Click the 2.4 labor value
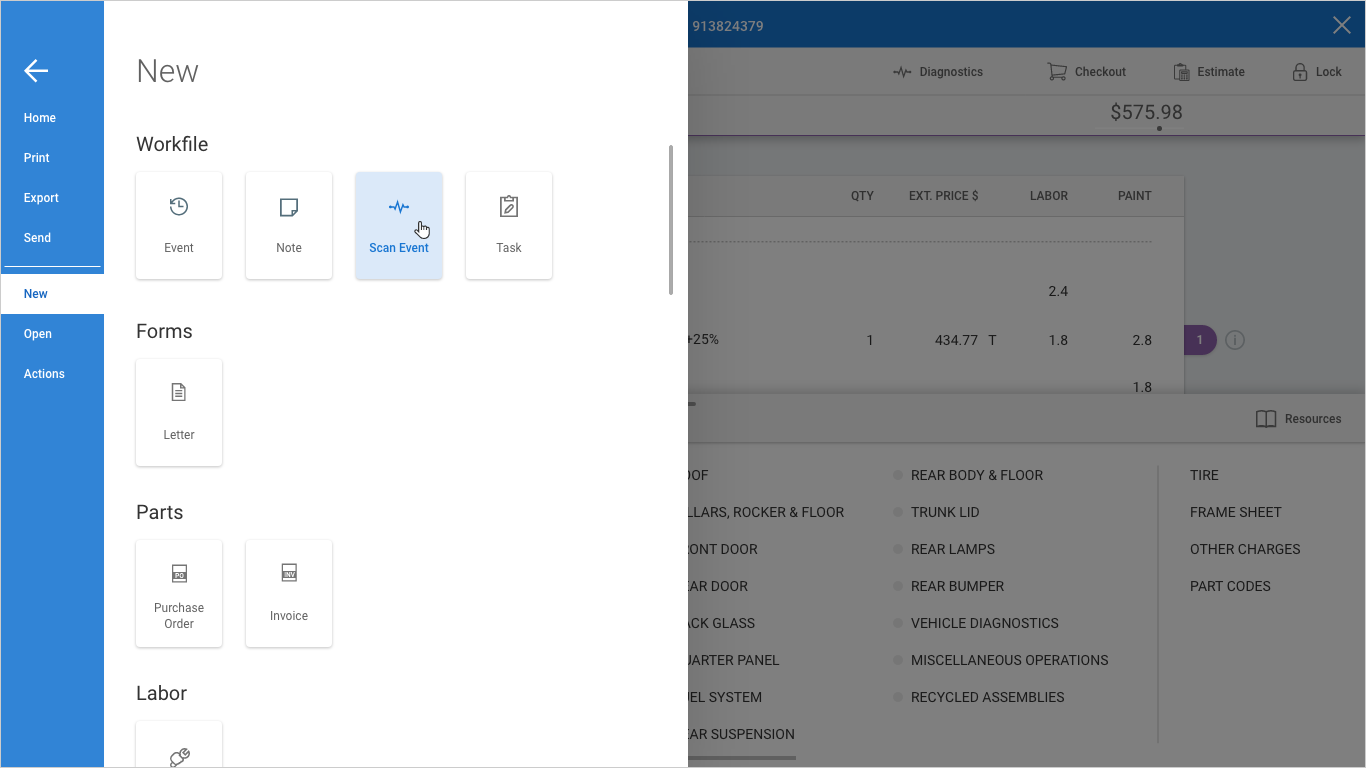 (x=1058, y=291)
